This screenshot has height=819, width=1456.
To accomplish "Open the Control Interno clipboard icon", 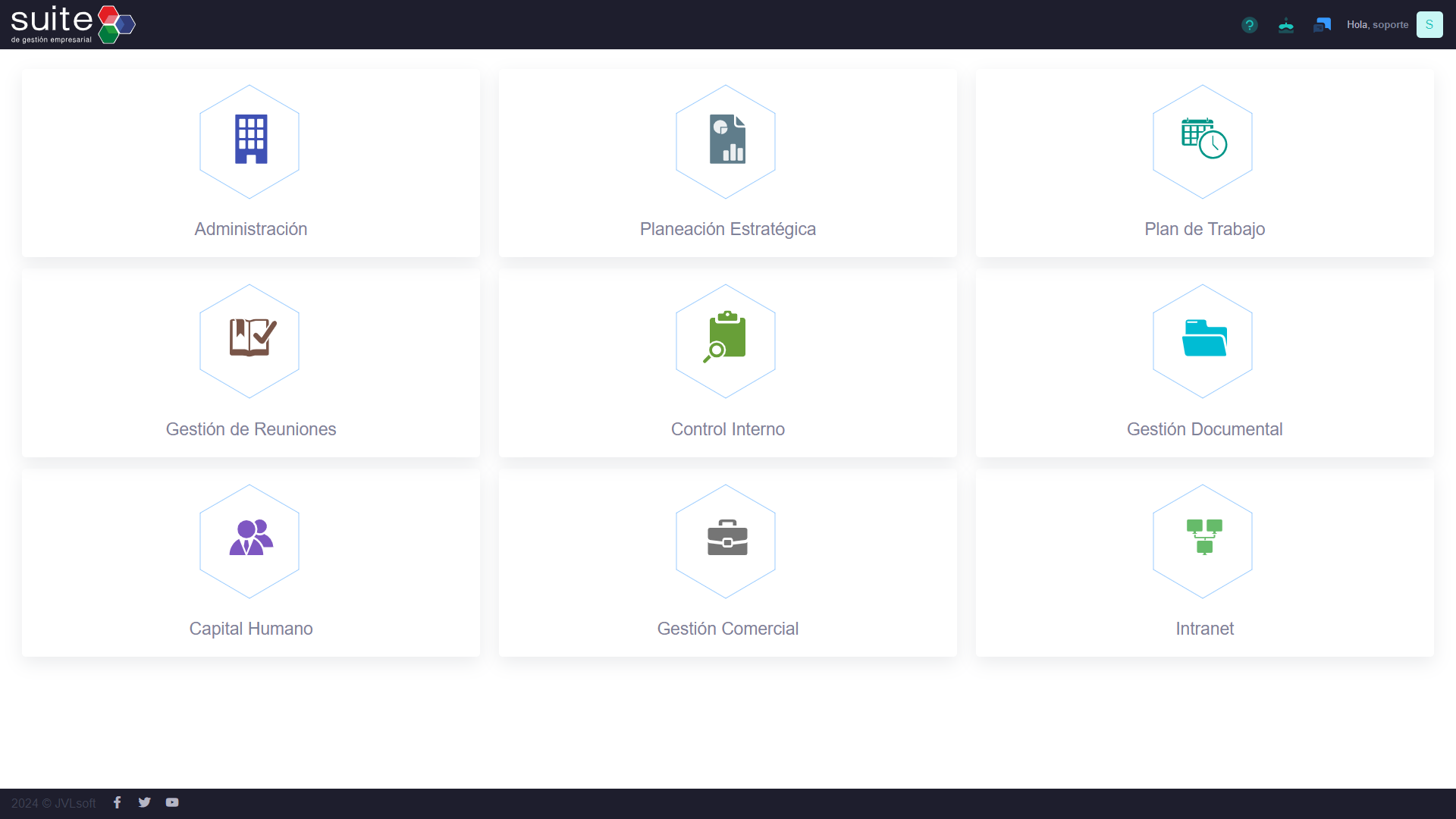I will click(725, 337).
